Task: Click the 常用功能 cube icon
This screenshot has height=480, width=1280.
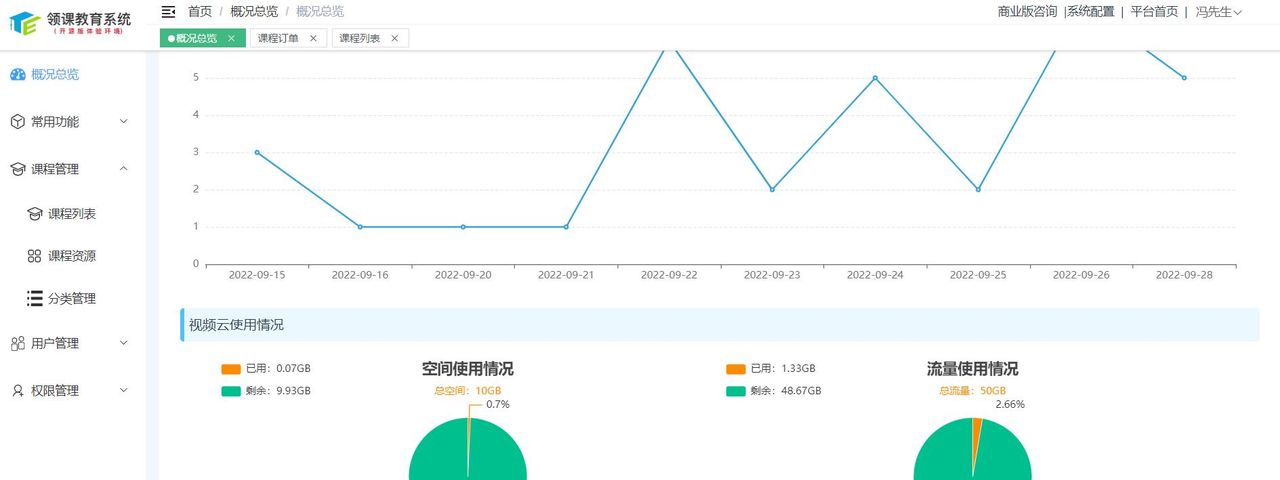Action: (17, 122)
